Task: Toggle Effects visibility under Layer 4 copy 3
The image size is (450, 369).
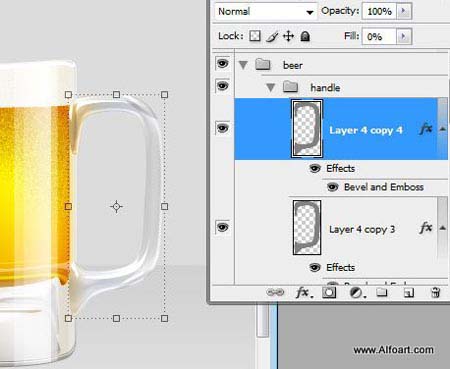Action: pyautogui.click(x=315, y=267)
